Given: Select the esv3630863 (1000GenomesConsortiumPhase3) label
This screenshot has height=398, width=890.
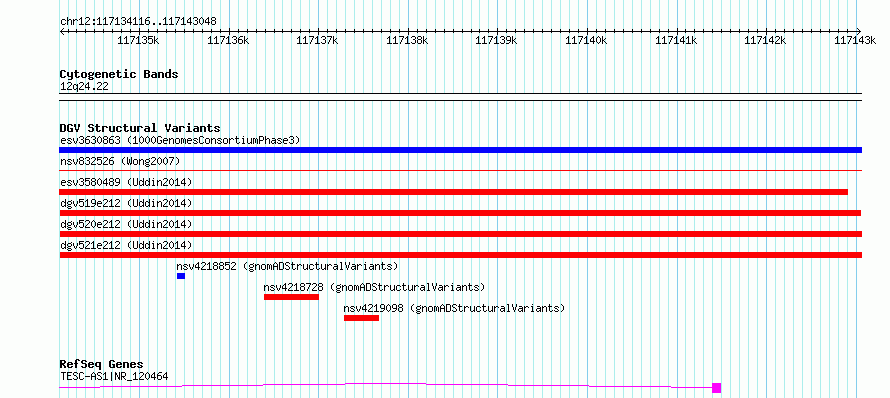Looking at the screenshot, I should pos(180,140).
